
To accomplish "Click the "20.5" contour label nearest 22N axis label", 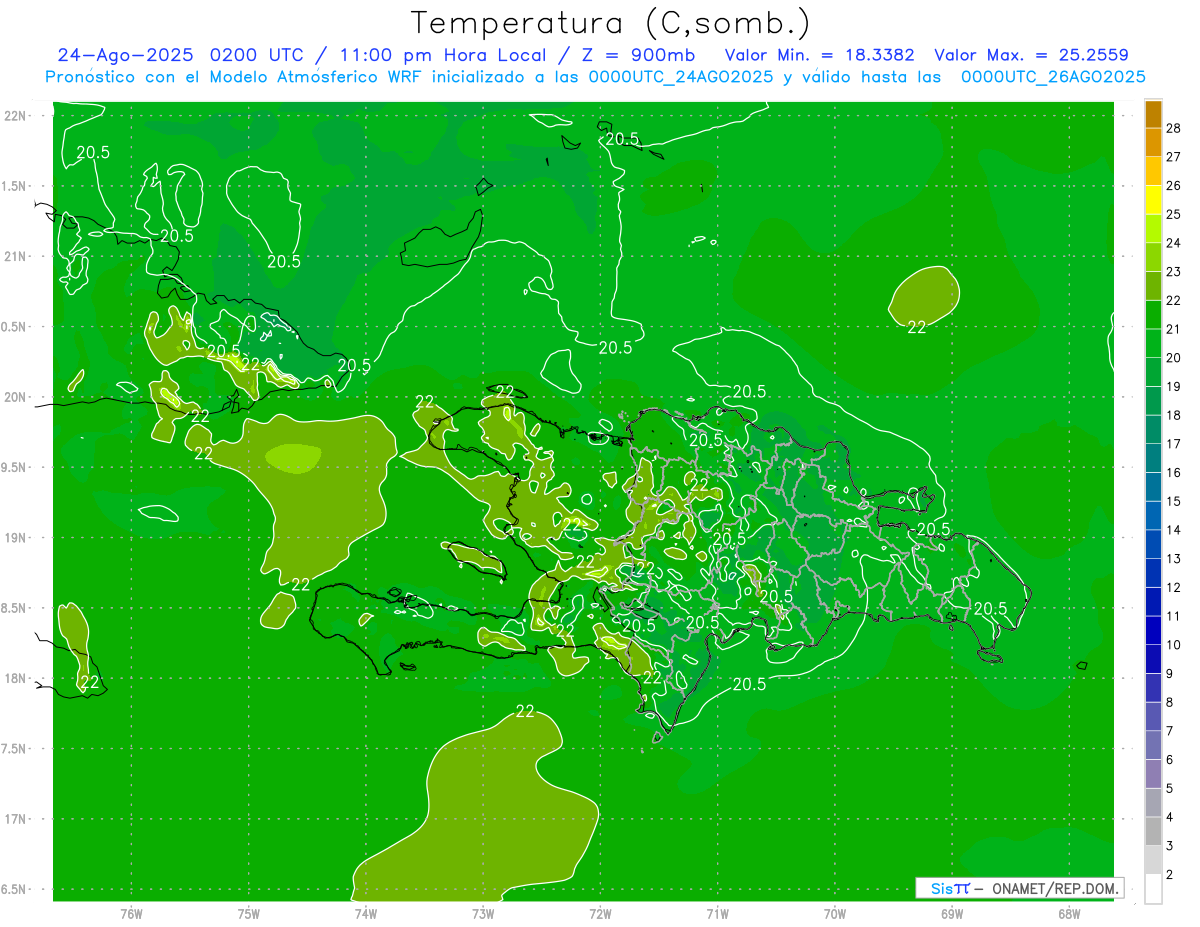I will [x=93, y=152].
